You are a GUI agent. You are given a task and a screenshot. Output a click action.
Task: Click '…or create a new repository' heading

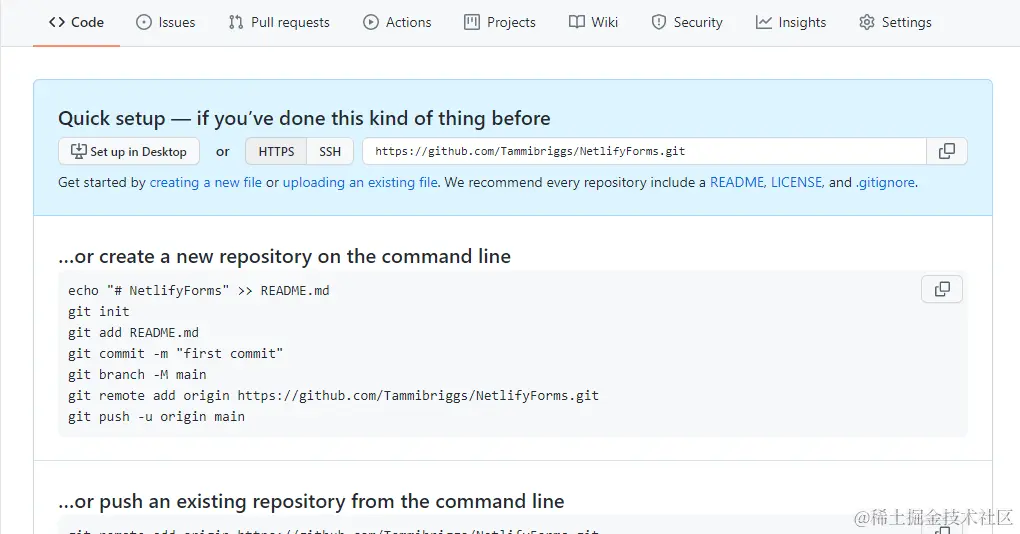click(x=284, y=256)
